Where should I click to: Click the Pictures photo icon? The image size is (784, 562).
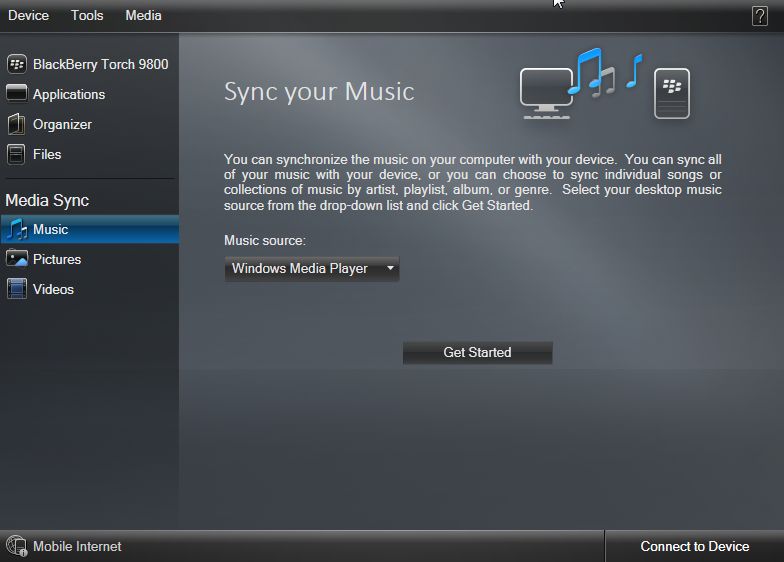point(16,258)
